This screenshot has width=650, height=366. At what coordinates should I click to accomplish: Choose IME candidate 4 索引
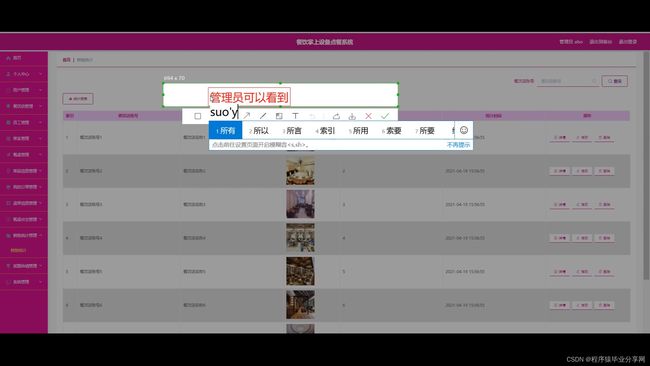point(325,131)
